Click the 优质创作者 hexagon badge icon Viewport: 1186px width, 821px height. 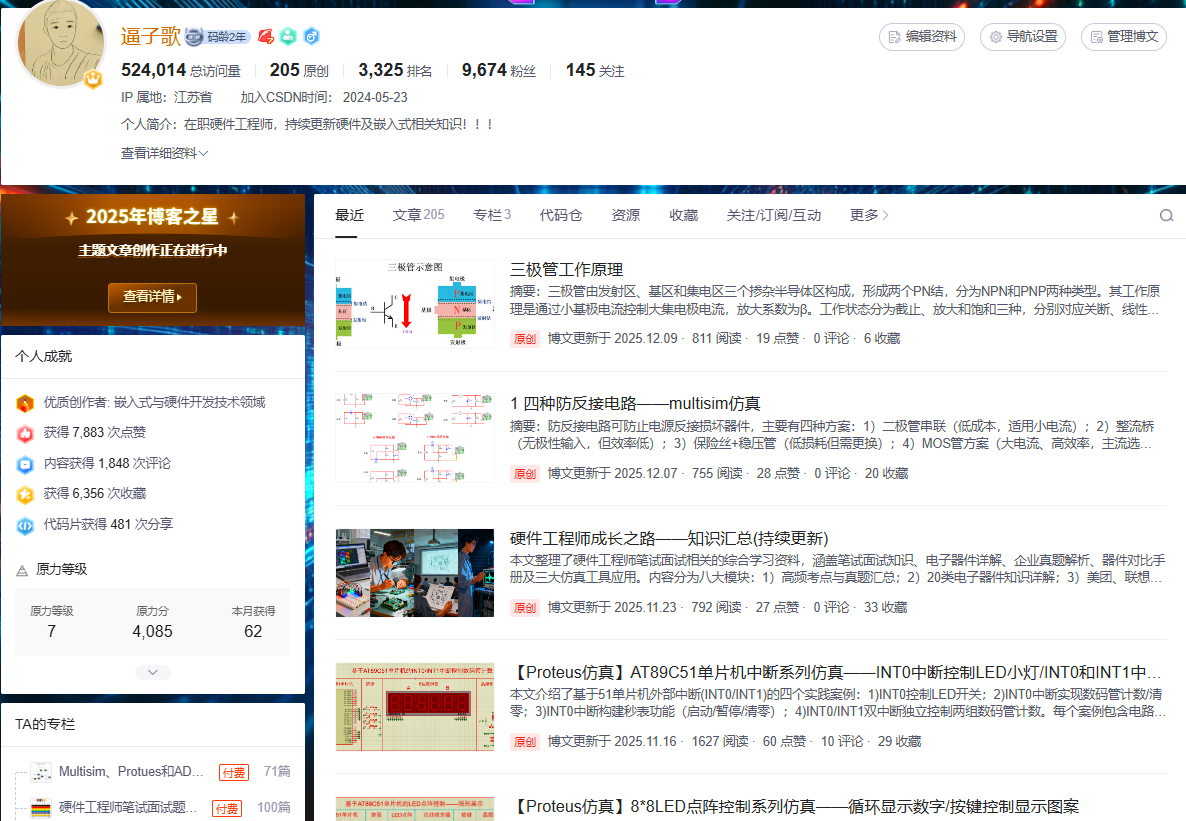click(x=25, y=403)
